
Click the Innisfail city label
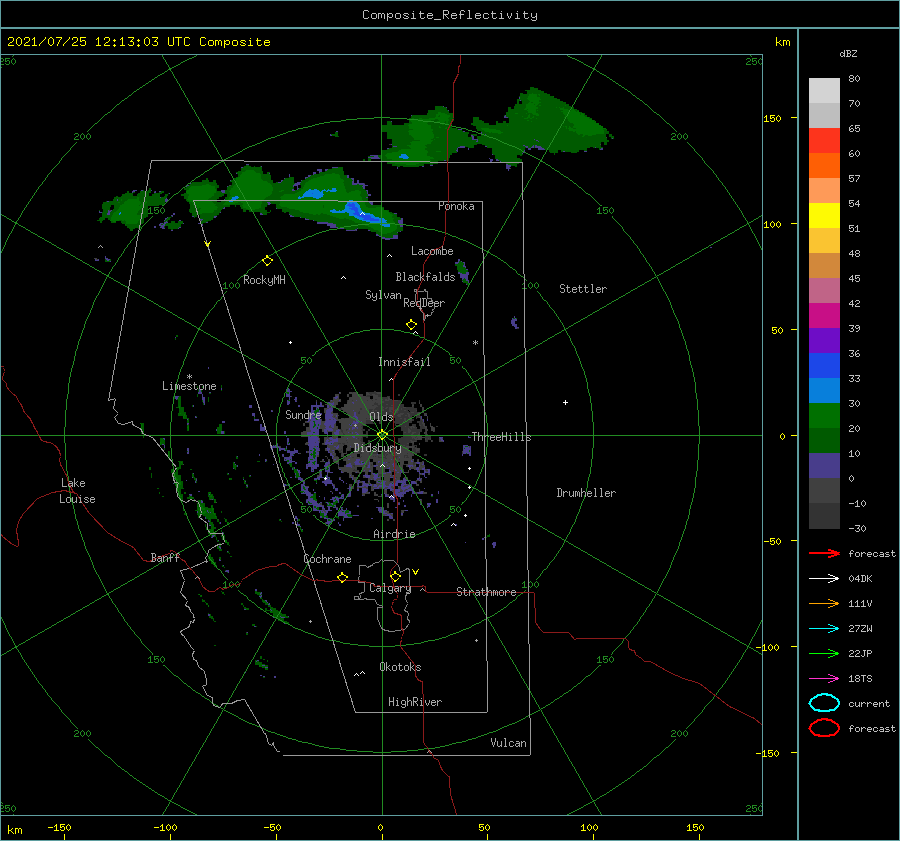point(404,362)
